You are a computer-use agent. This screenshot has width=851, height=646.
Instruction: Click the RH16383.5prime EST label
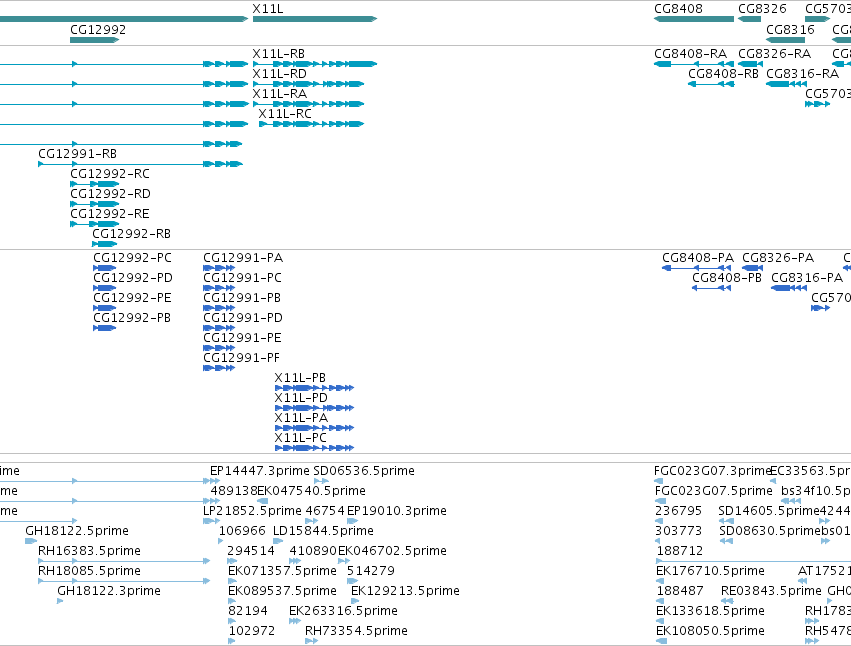click(90, 552)
